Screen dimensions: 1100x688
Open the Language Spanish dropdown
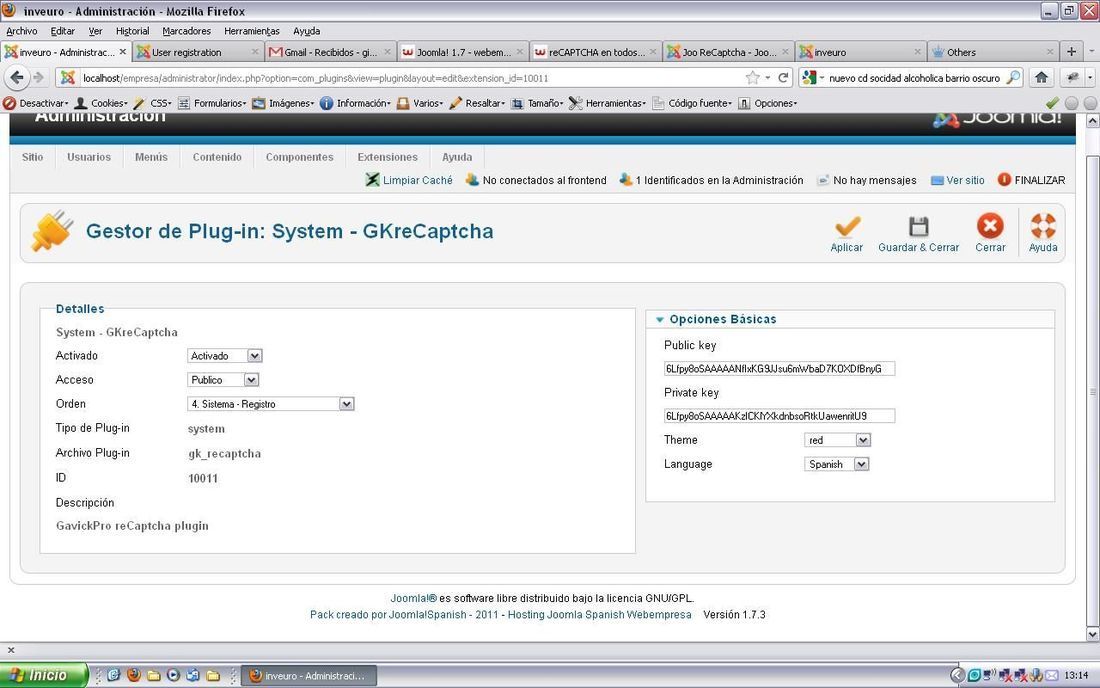point(837,464)
